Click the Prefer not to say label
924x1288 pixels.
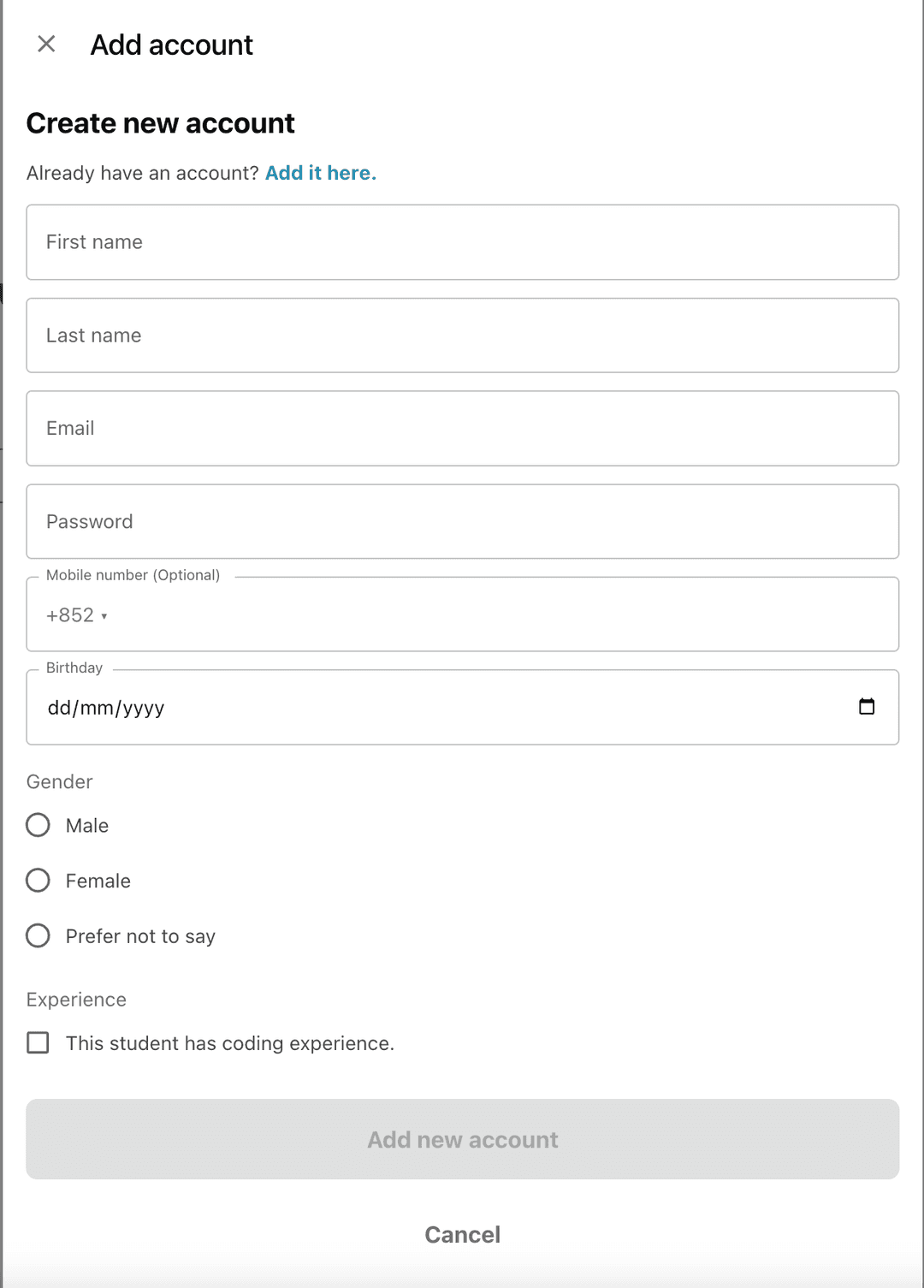tap(140, 936)
